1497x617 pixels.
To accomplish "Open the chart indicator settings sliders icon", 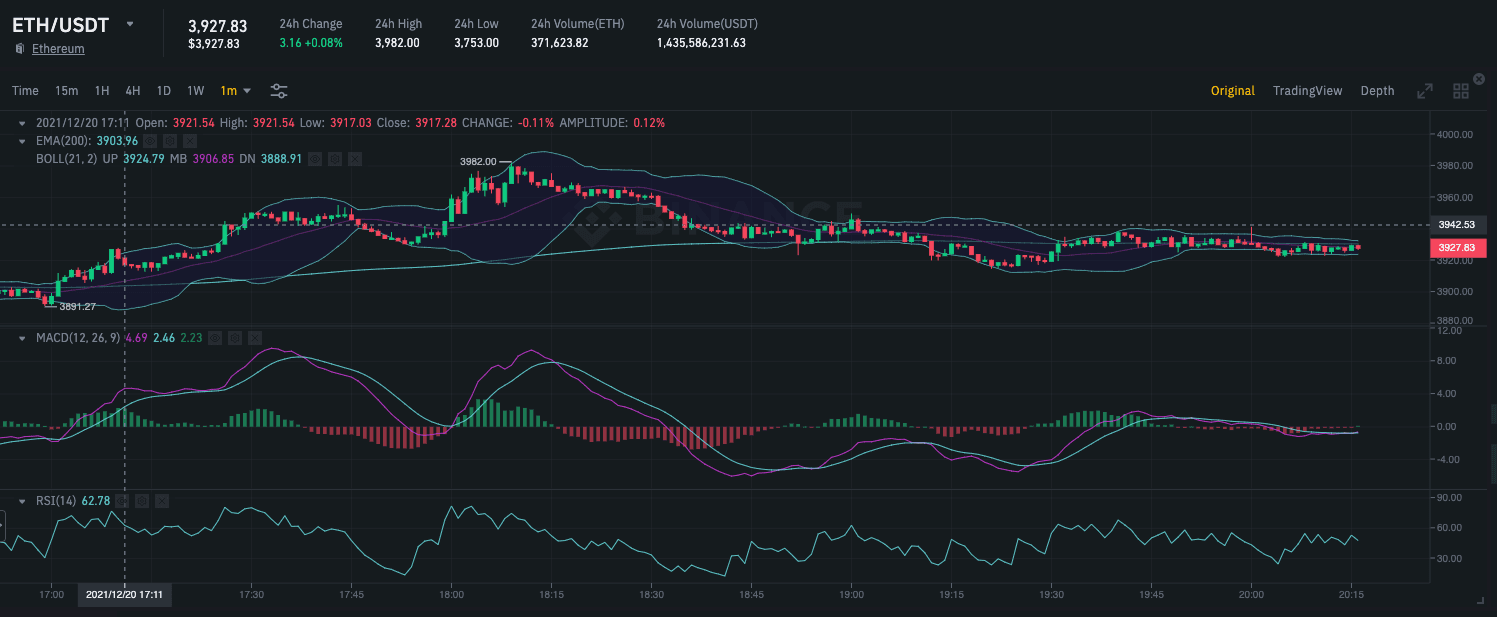I will 279,91.
